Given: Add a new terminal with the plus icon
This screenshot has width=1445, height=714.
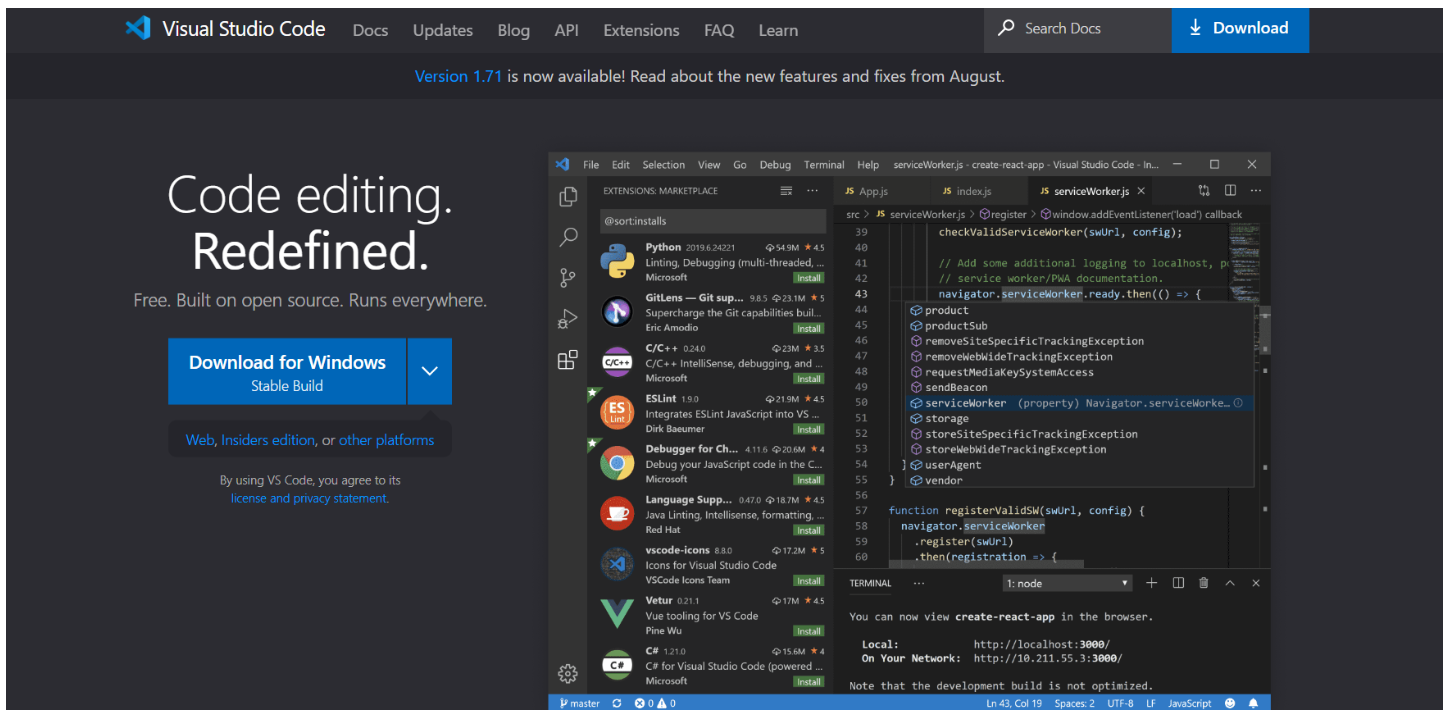Looking at the screenshot, I should [1152, 583].
